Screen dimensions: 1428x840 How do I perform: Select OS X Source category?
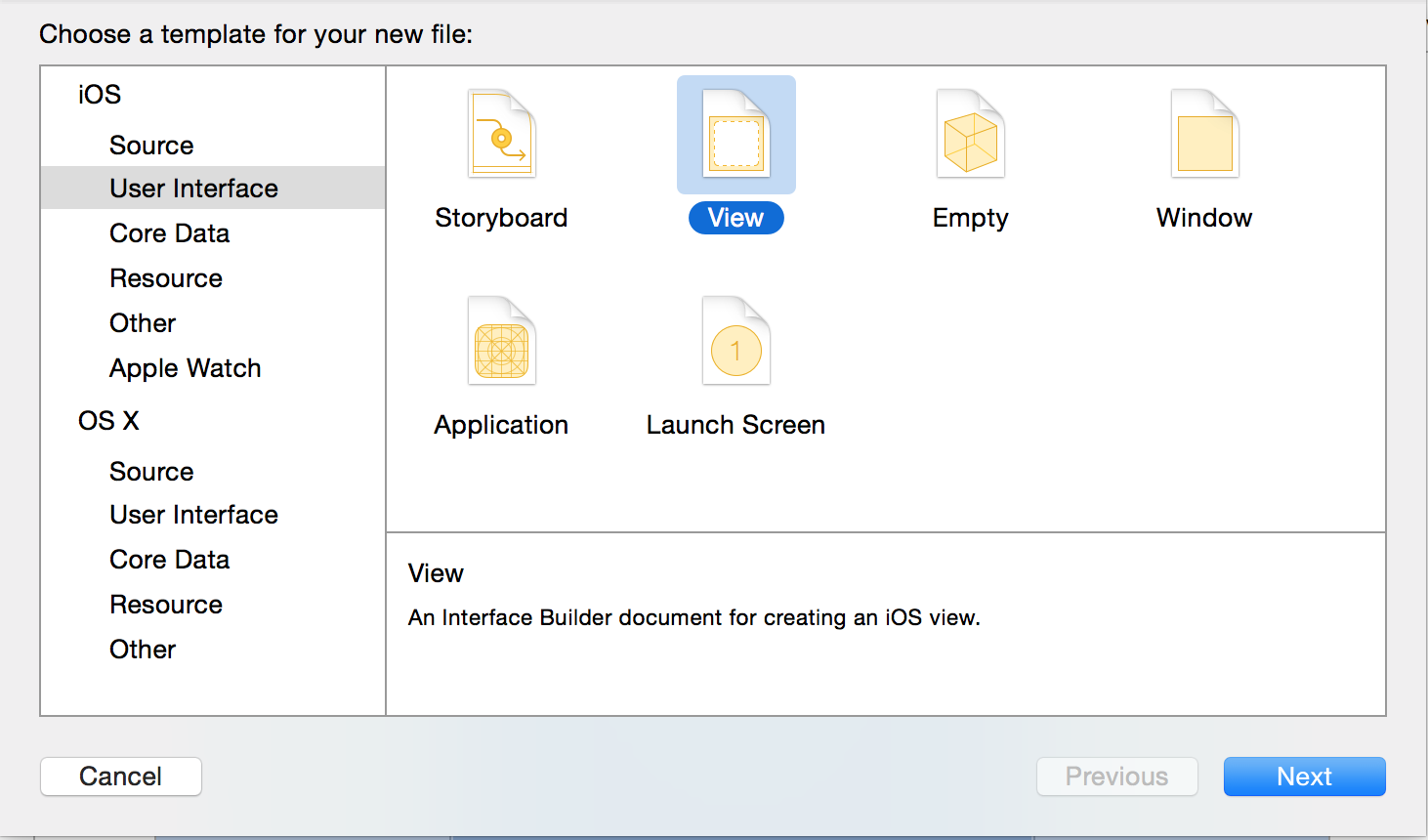(151, 472)
